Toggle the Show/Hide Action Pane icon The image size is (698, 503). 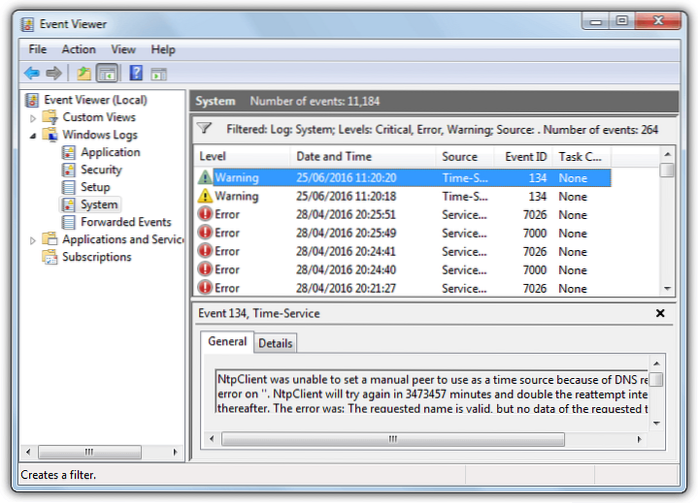(158, 73)
